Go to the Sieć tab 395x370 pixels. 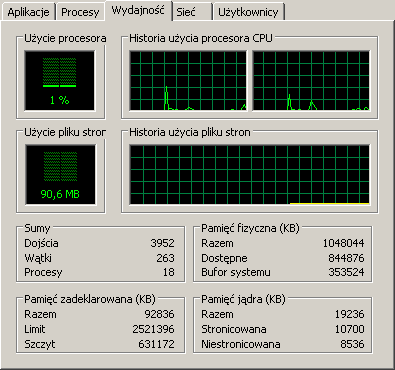point(192,12)
